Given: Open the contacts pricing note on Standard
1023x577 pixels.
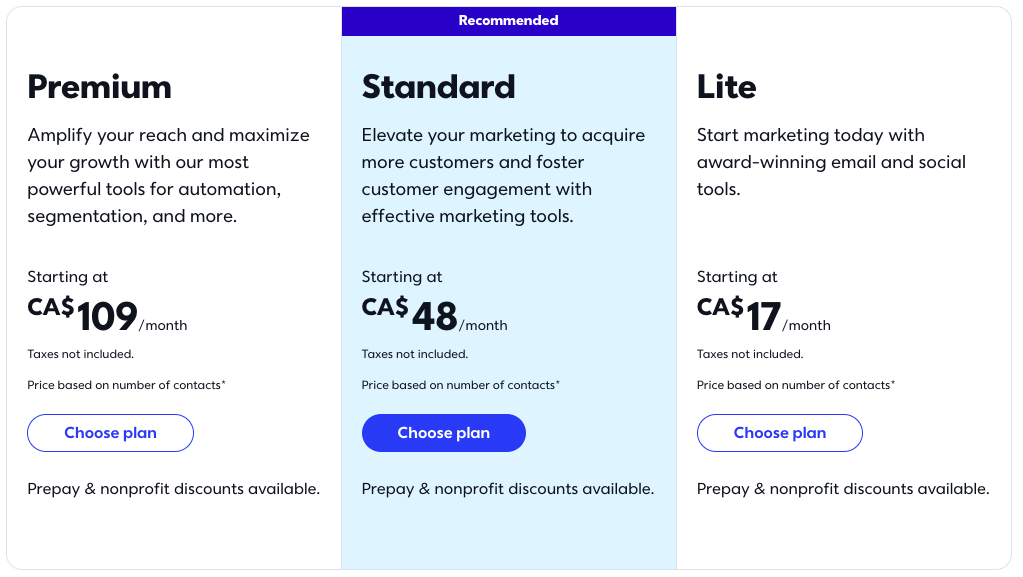Looking at the screenshot, I should coord(460,384).
